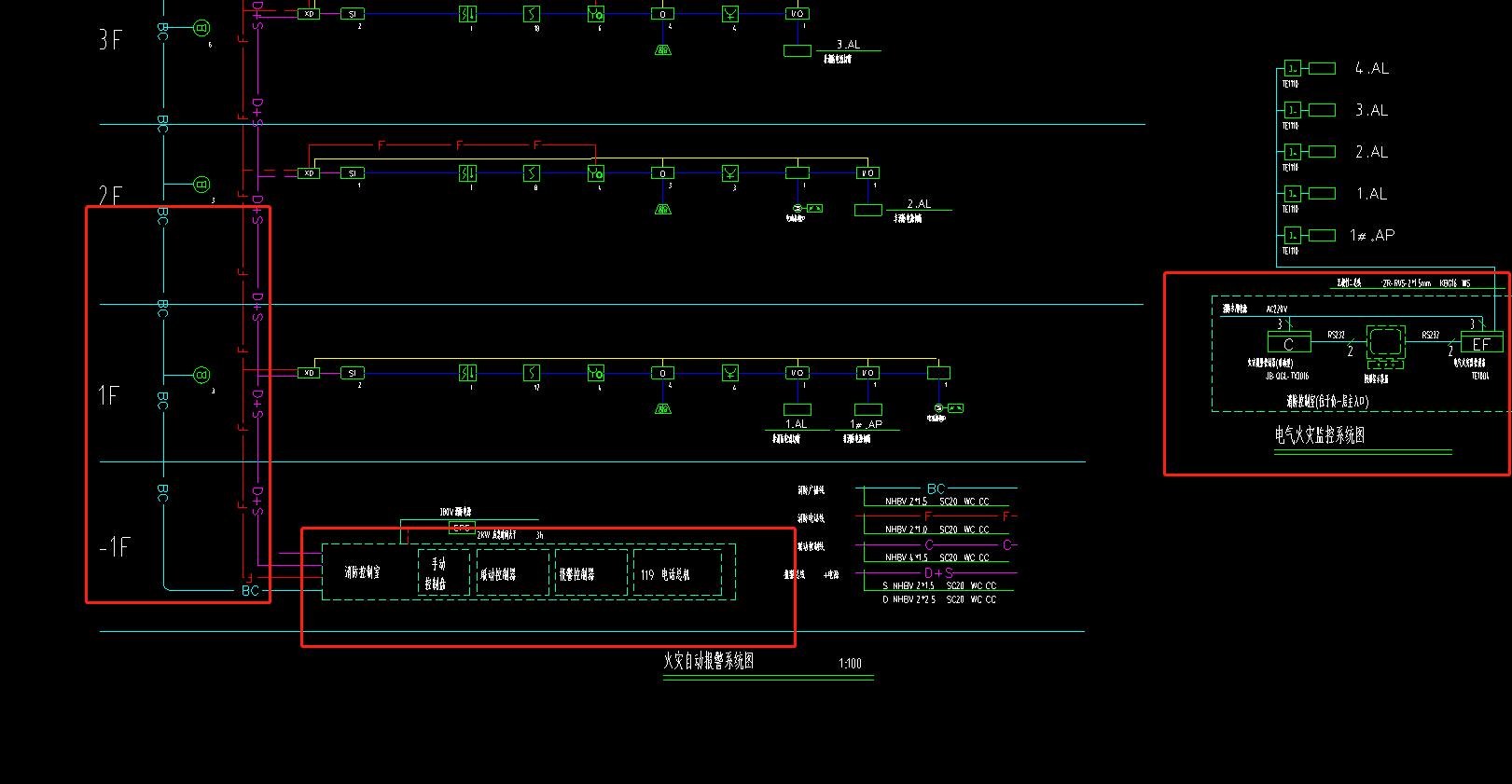The image size is (1512, 784).
Task: Click the RS232 label next to EF box
Action: point(1431,335)
